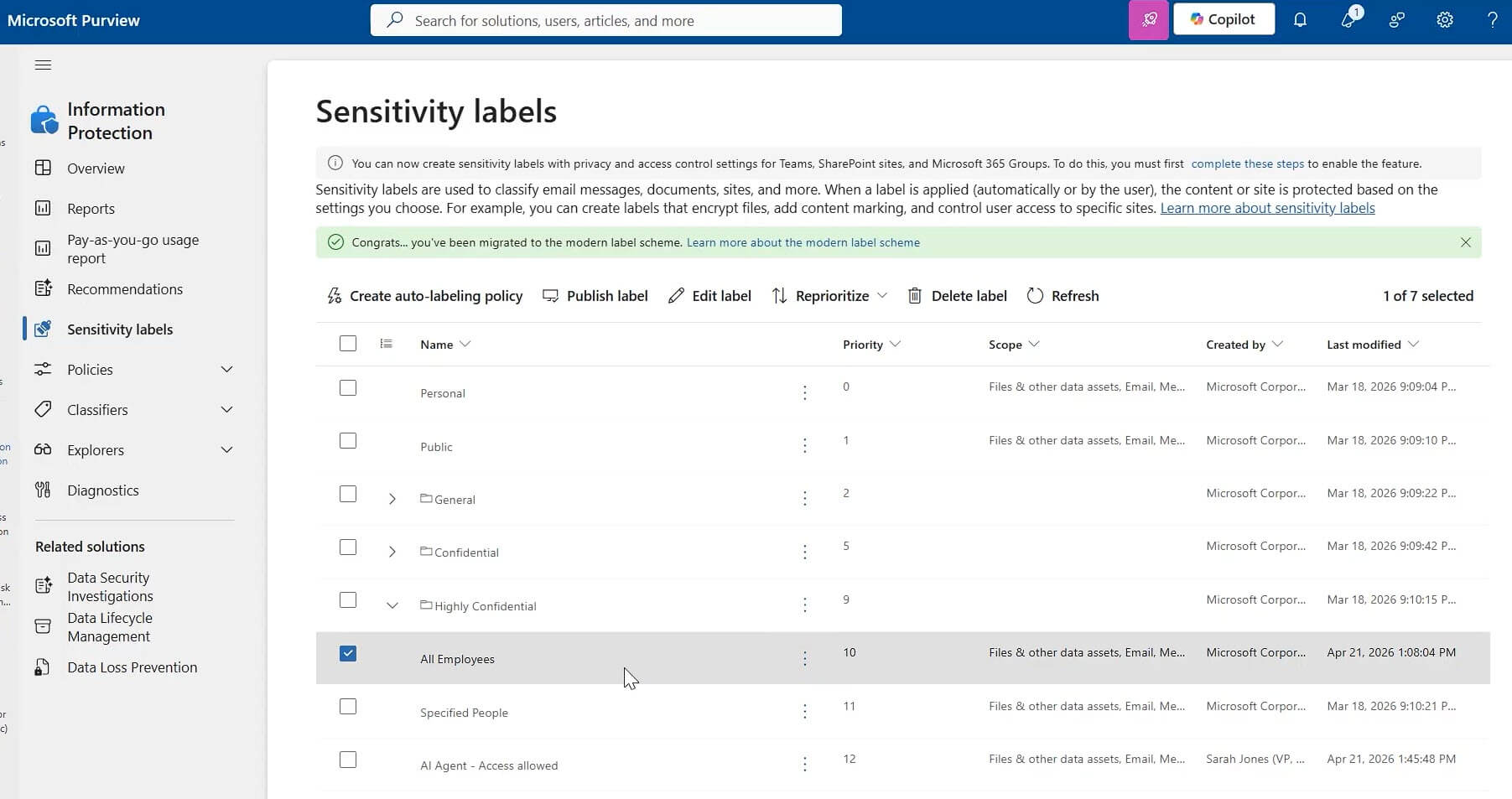This screenshot has width=1512, height=799.
Task: Check the AI Agent - Access allowed checkbox
Action: pyautogui.click(x=348, y=760)
